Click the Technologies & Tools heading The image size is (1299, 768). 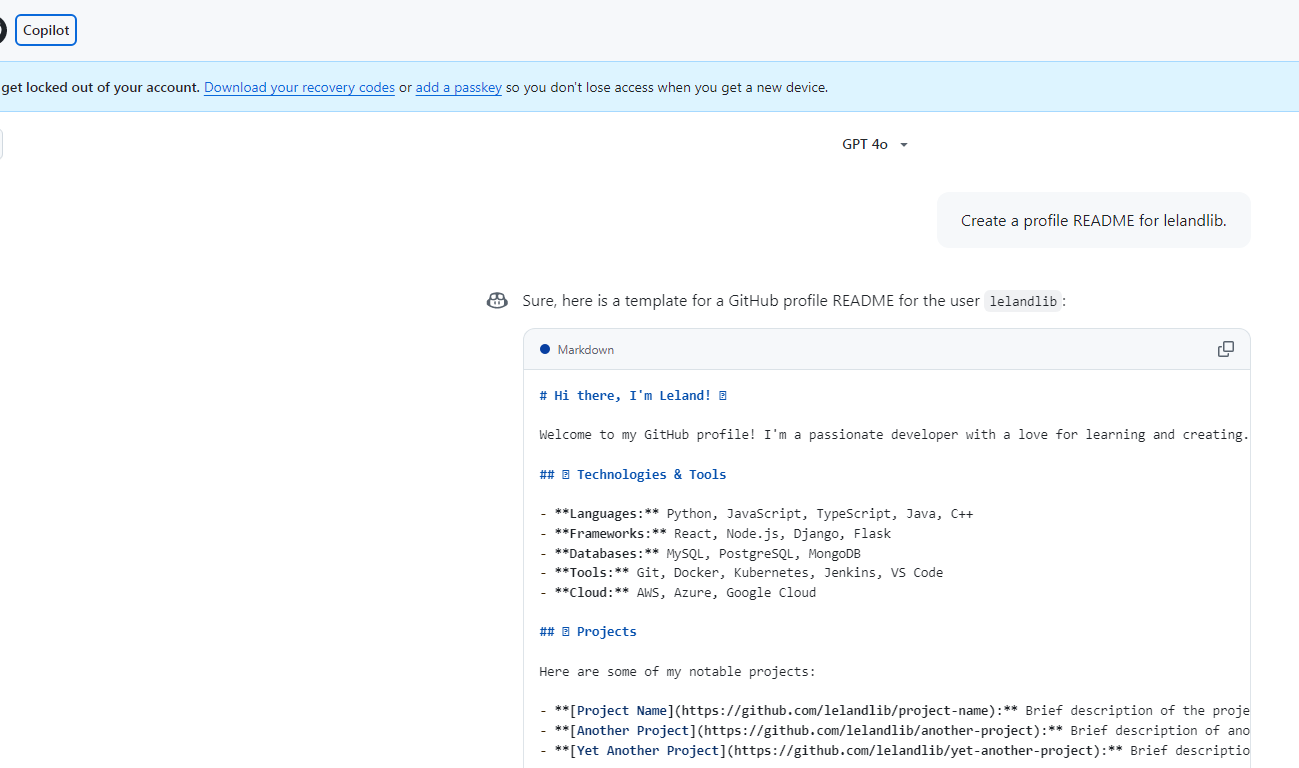coord(633,475)
